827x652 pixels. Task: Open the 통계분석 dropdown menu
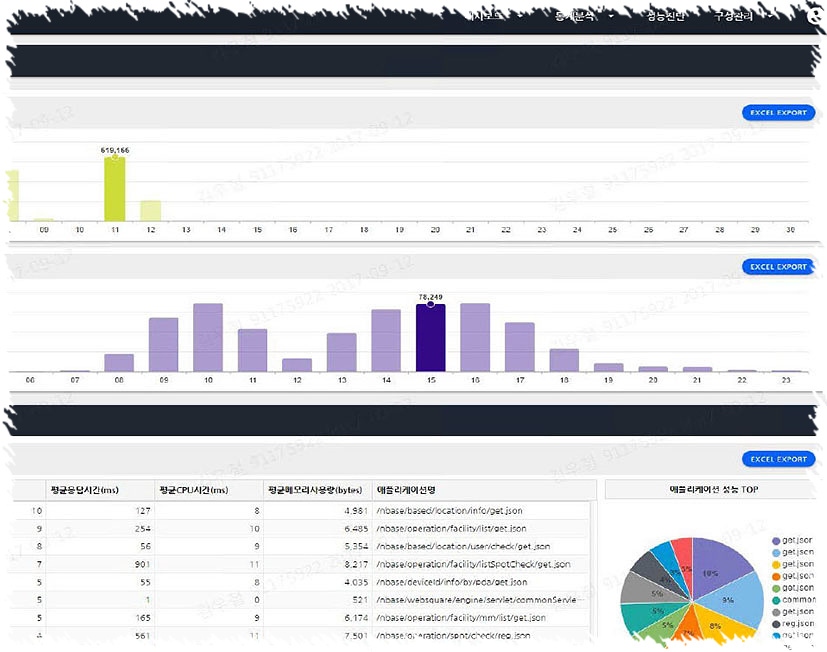coord(584,16)
